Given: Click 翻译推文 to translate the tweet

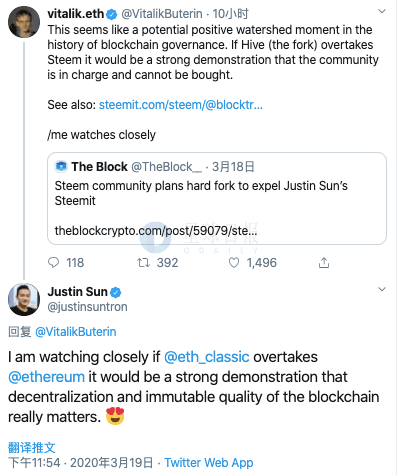Looking at the screenshot, I should (32, 448).
